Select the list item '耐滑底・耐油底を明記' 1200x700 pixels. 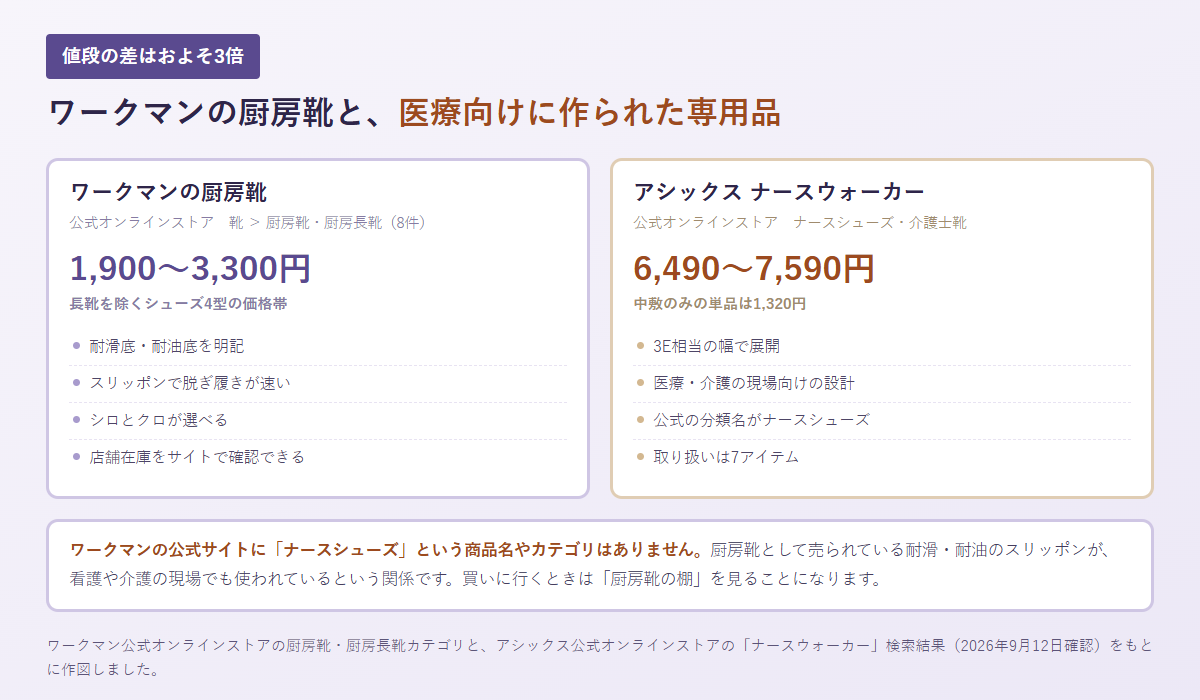click(319, 346)
